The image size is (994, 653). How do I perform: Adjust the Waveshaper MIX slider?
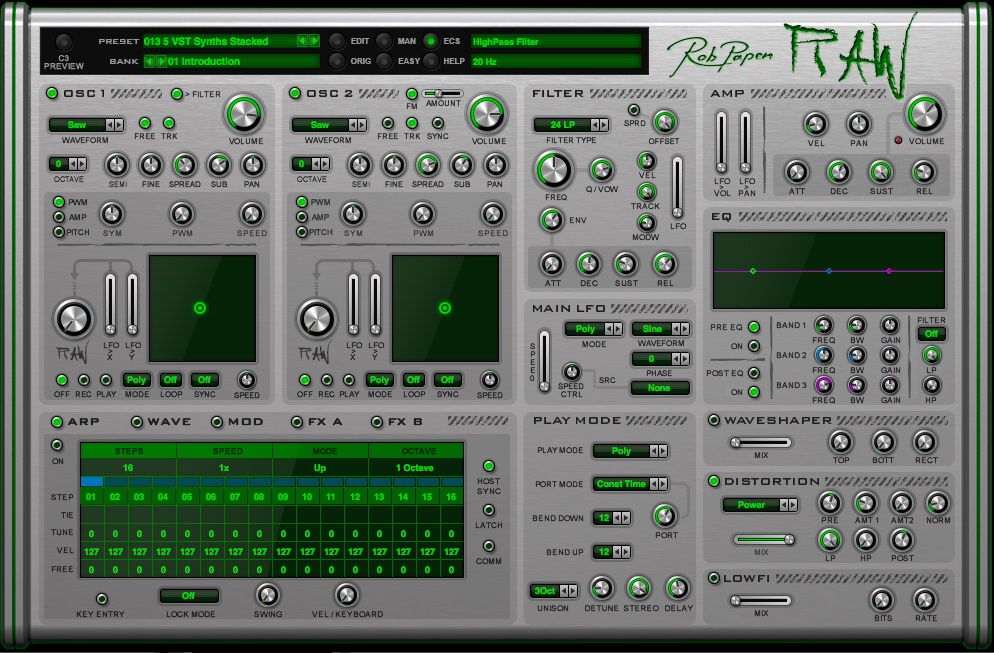click(760, 443)
